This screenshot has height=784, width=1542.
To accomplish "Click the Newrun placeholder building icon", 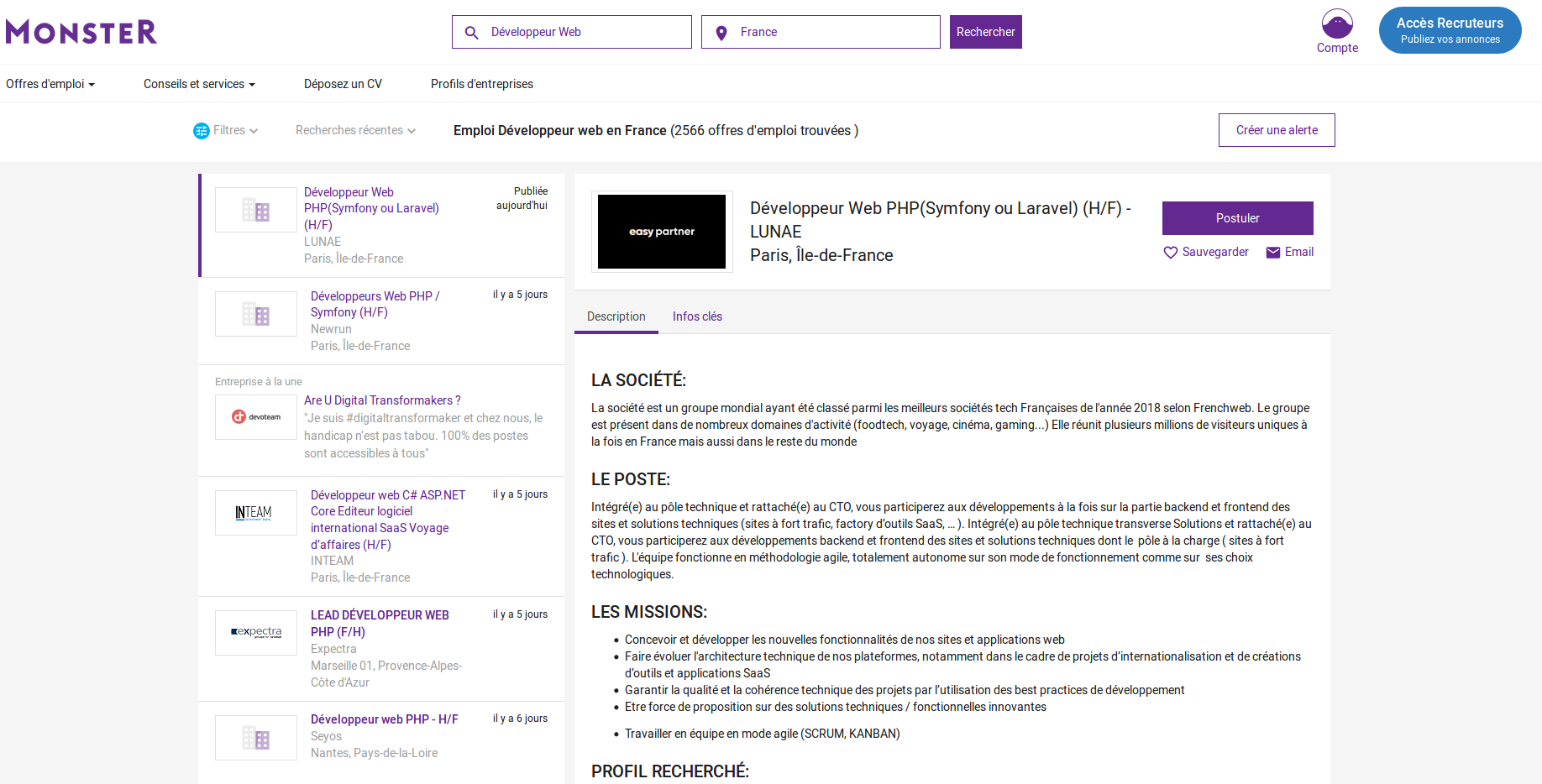I will click(x=256, y=314).
